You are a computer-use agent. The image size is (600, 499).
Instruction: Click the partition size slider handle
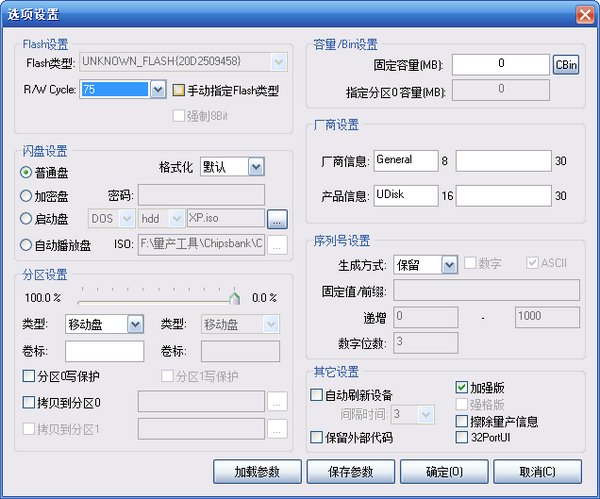pos(235,297)
